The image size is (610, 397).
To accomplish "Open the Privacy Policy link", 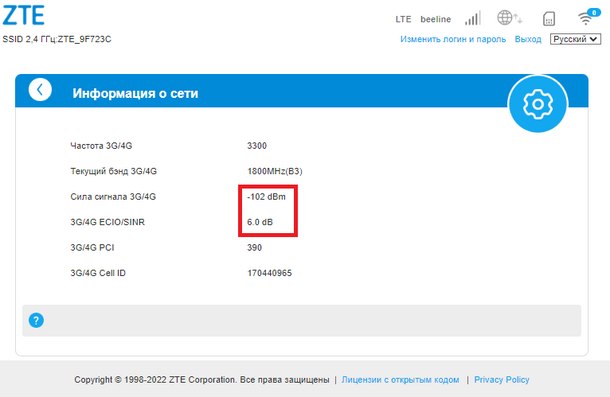I will tap(501, 379).
